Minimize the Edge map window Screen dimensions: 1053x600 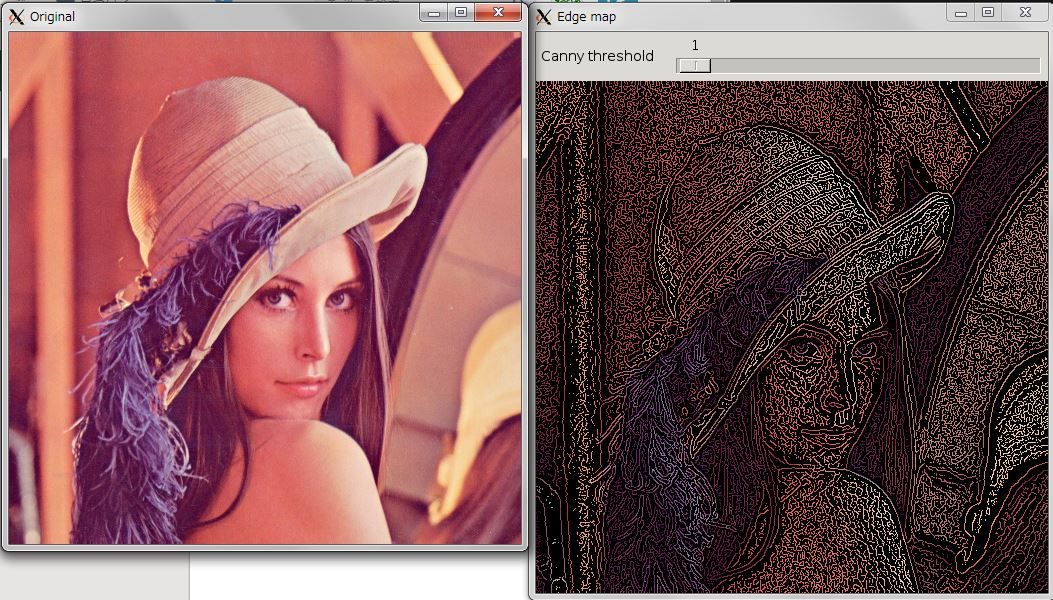coord(961,13)
